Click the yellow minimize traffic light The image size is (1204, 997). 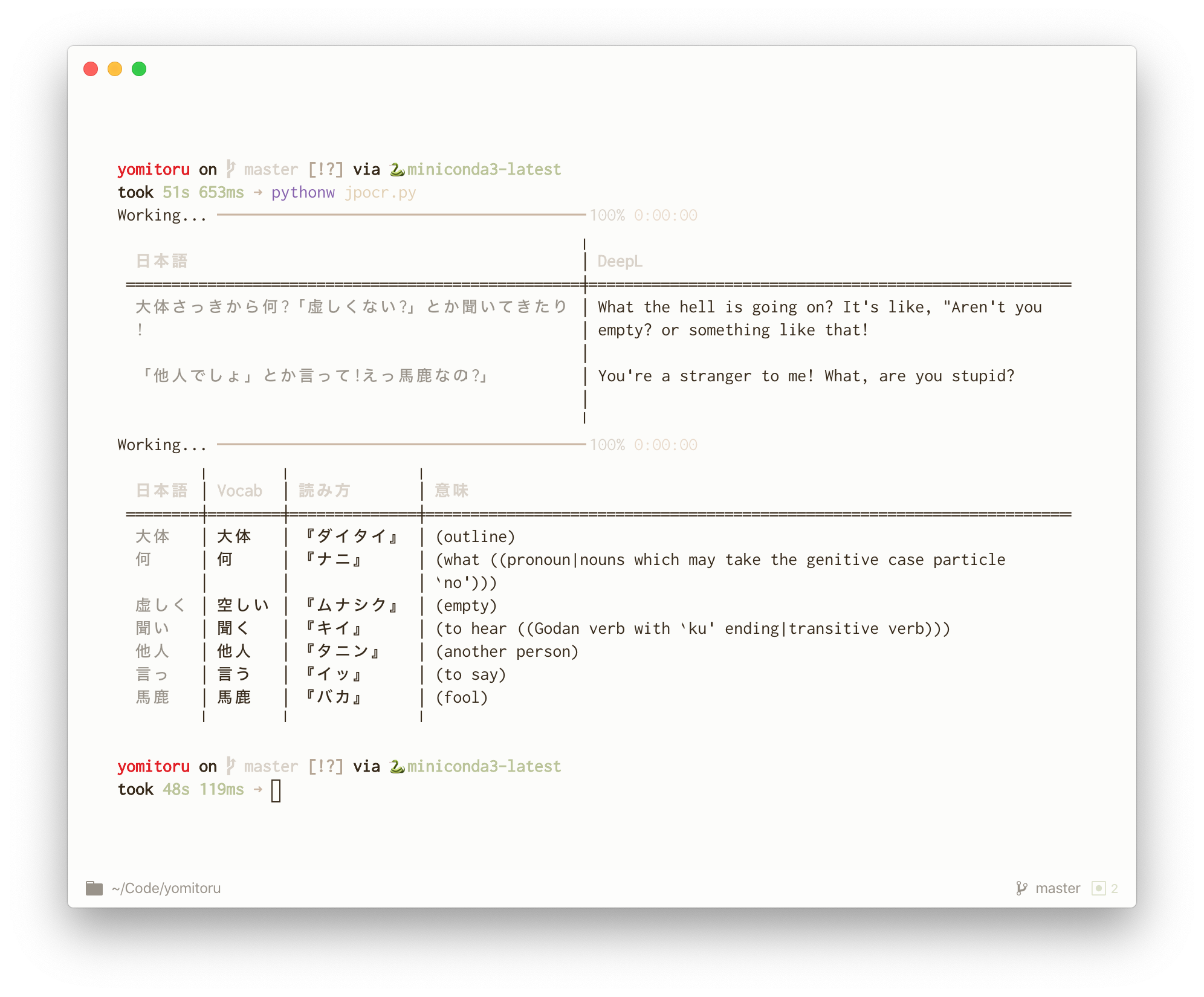(115, 69)
